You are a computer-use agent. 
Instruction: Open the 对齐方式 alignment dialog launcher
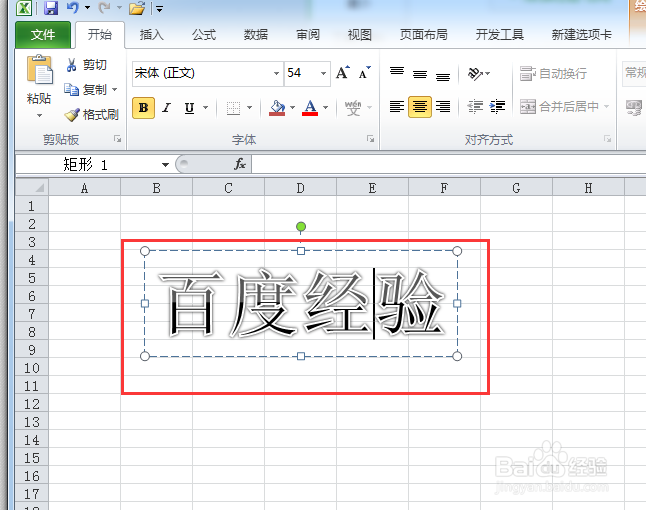pos(607,139)
